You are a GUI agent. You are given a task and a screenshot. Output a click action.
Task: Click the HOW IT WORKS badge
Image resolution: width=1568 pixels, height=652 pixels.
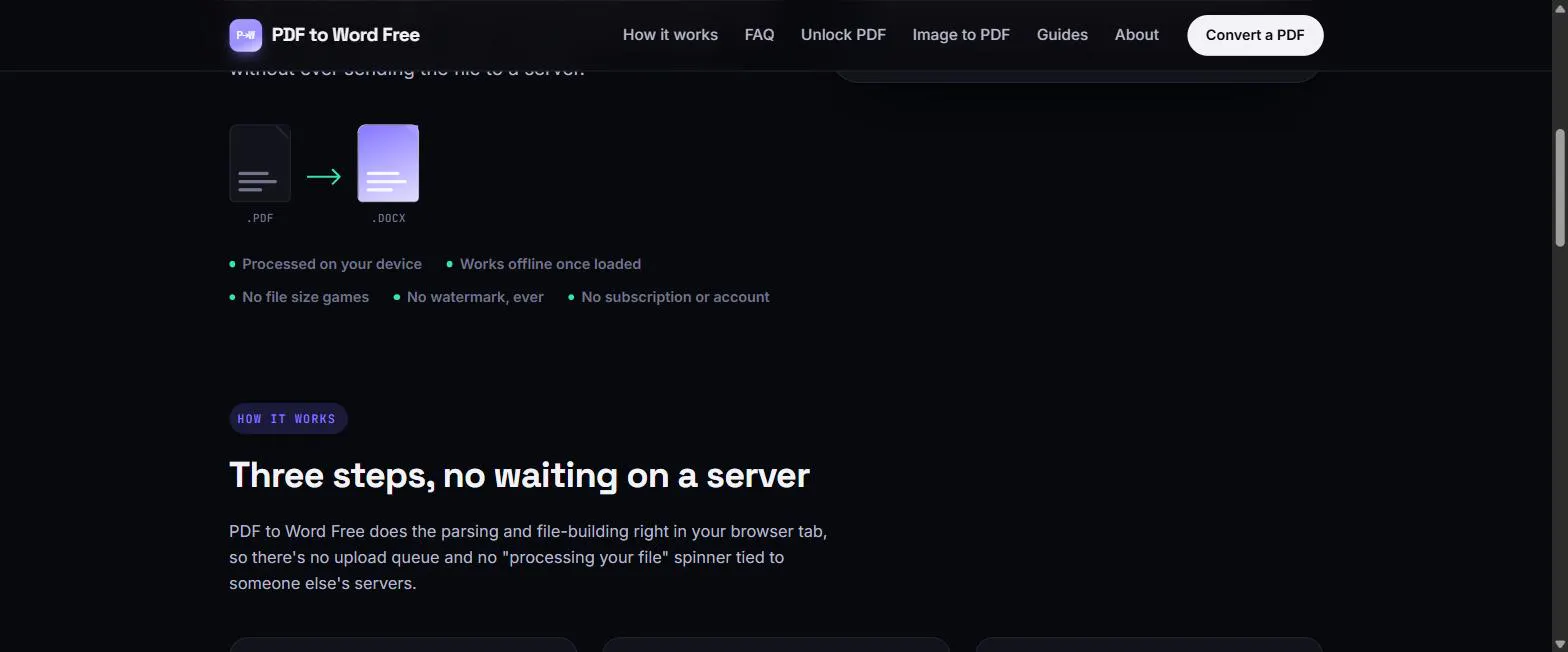[x=288, y=419]
